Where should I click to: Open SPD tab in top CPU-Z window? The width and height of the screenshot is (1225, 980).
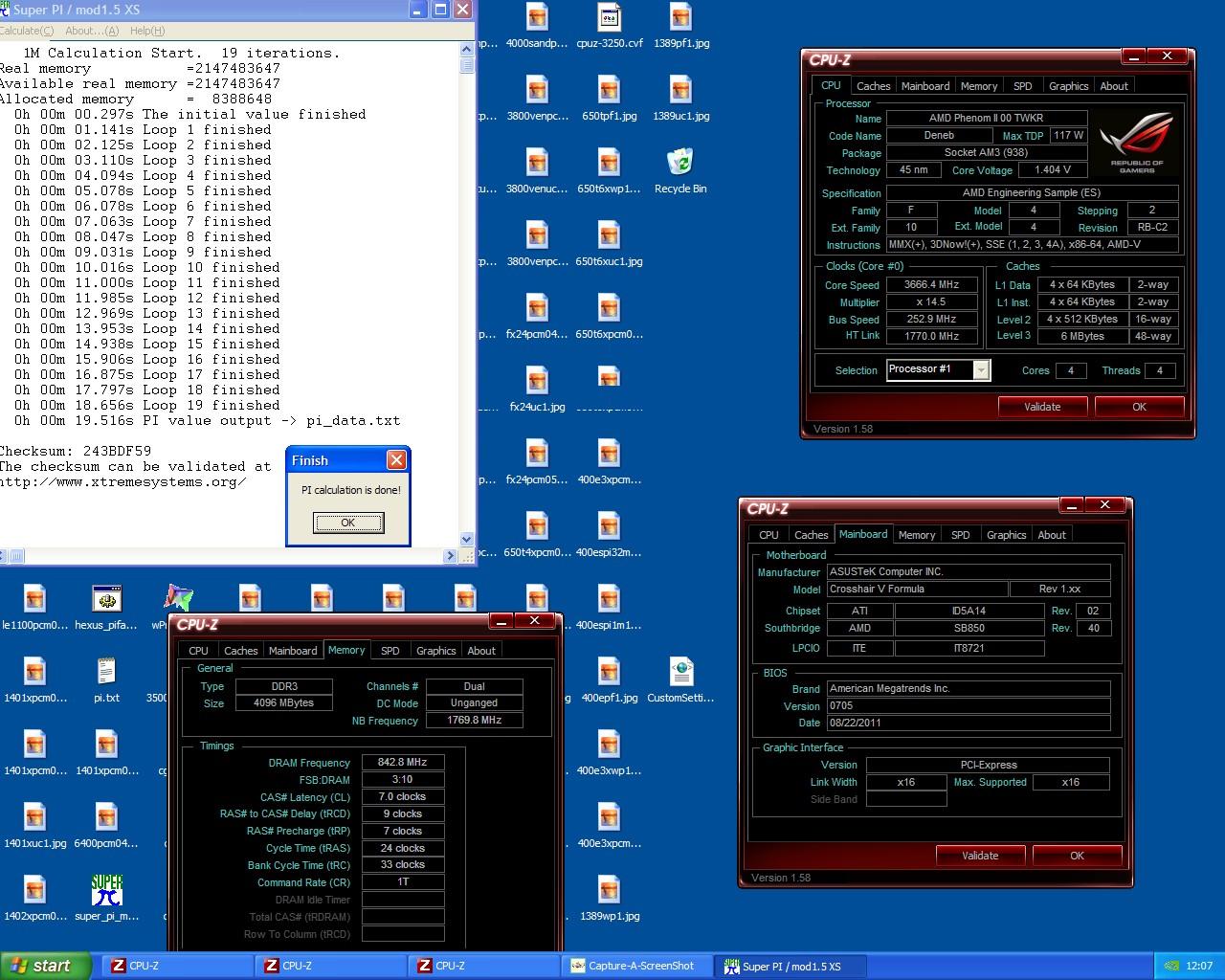click(x=1022, y=86)
